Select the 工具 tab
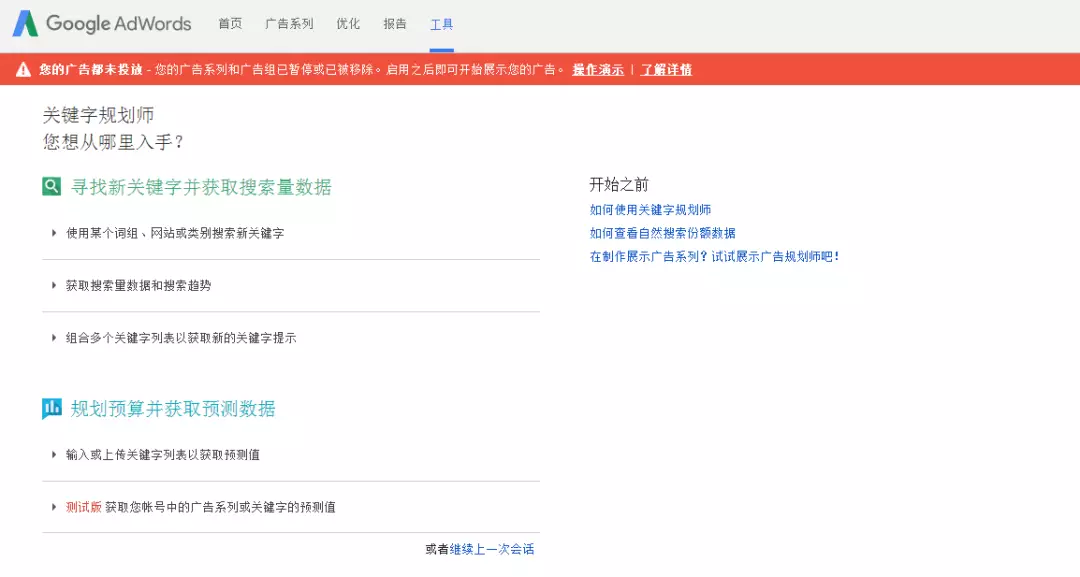1080x577 pixels. coord(442,24)
